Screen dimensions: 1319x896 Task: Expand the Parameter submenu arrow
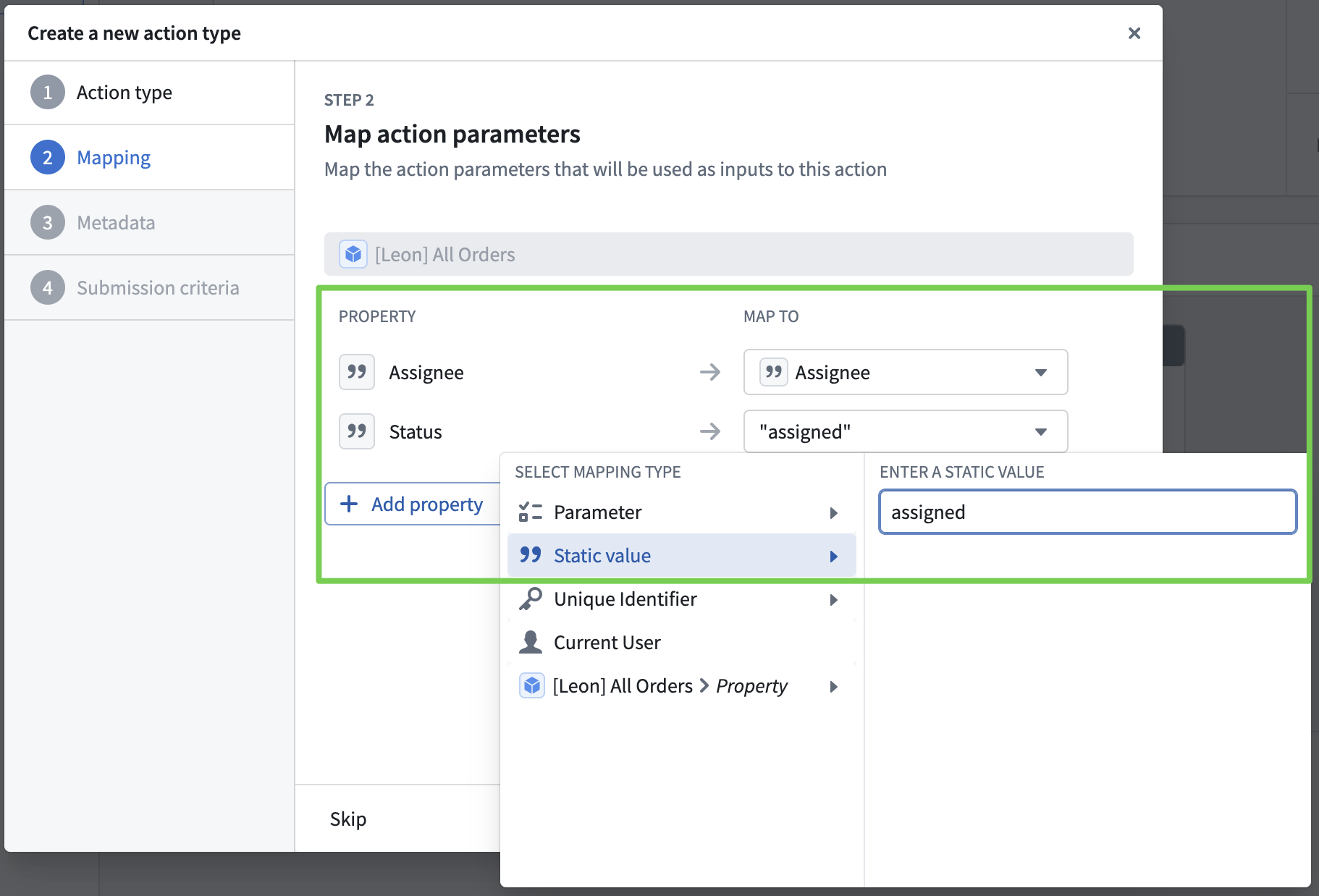pos(834,513)
